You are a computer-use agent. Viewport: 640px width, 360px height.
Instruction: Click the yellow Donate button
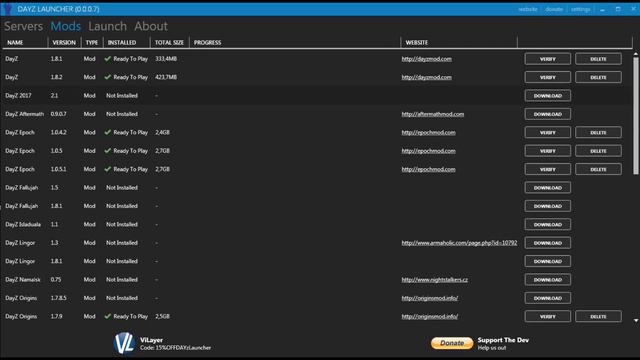pos(452,343)
